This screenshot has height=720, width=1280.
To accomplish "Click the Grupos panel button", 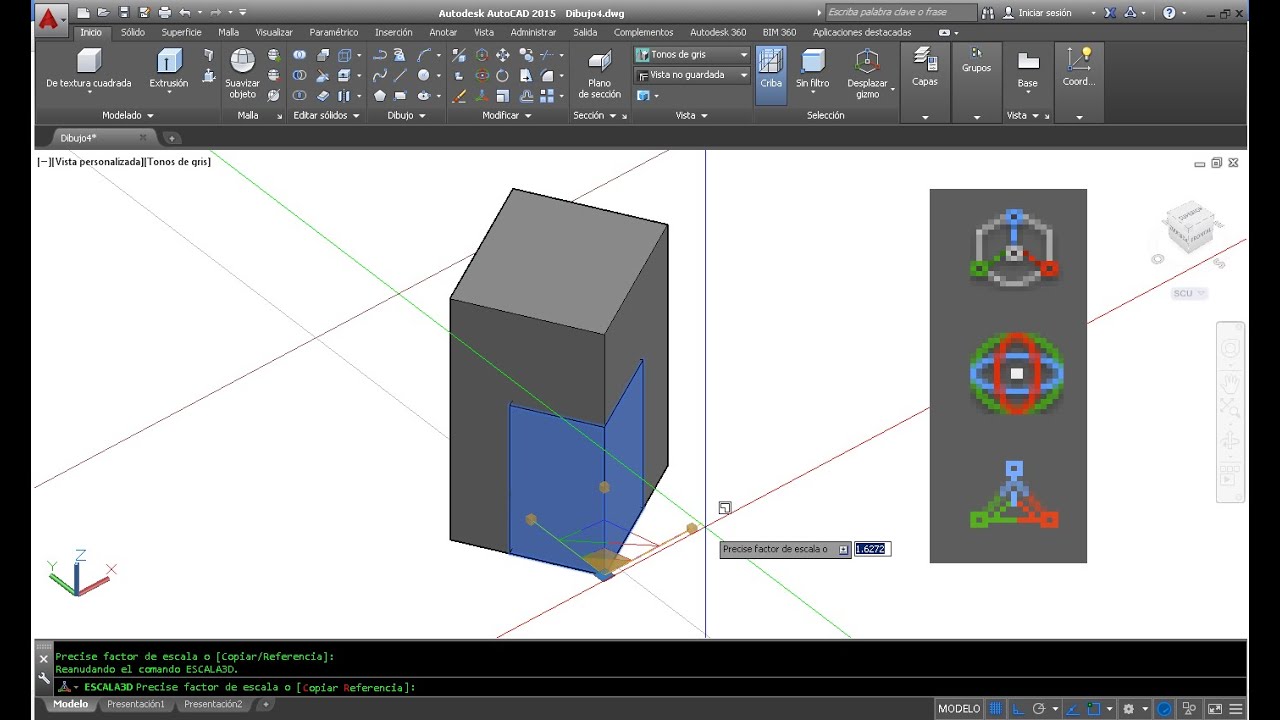I will pos(976,82).
